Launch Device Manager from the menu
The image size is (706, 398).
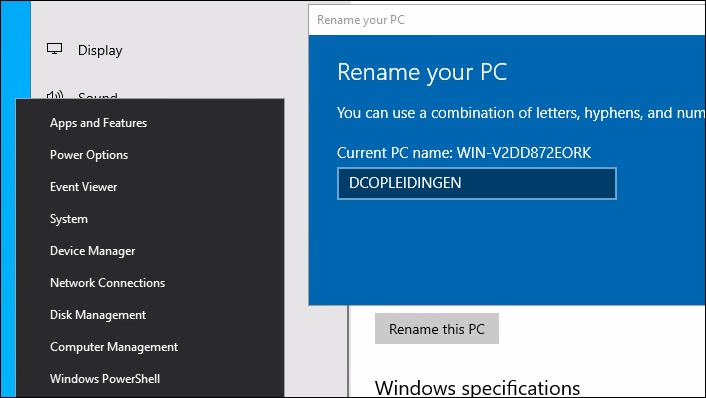pos(149,251)
